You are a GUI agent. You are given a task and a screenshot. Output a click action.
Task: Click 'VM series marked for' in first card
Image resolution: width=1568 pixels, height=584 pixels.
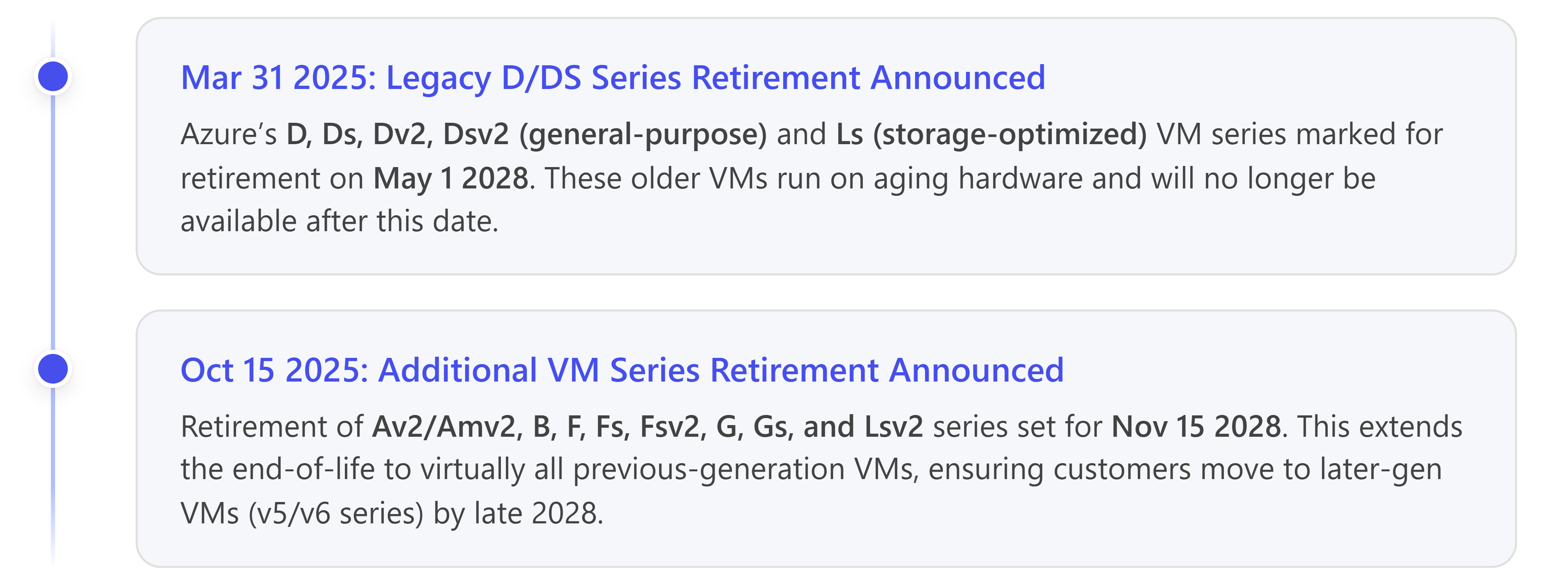[x=1299, y=134]
